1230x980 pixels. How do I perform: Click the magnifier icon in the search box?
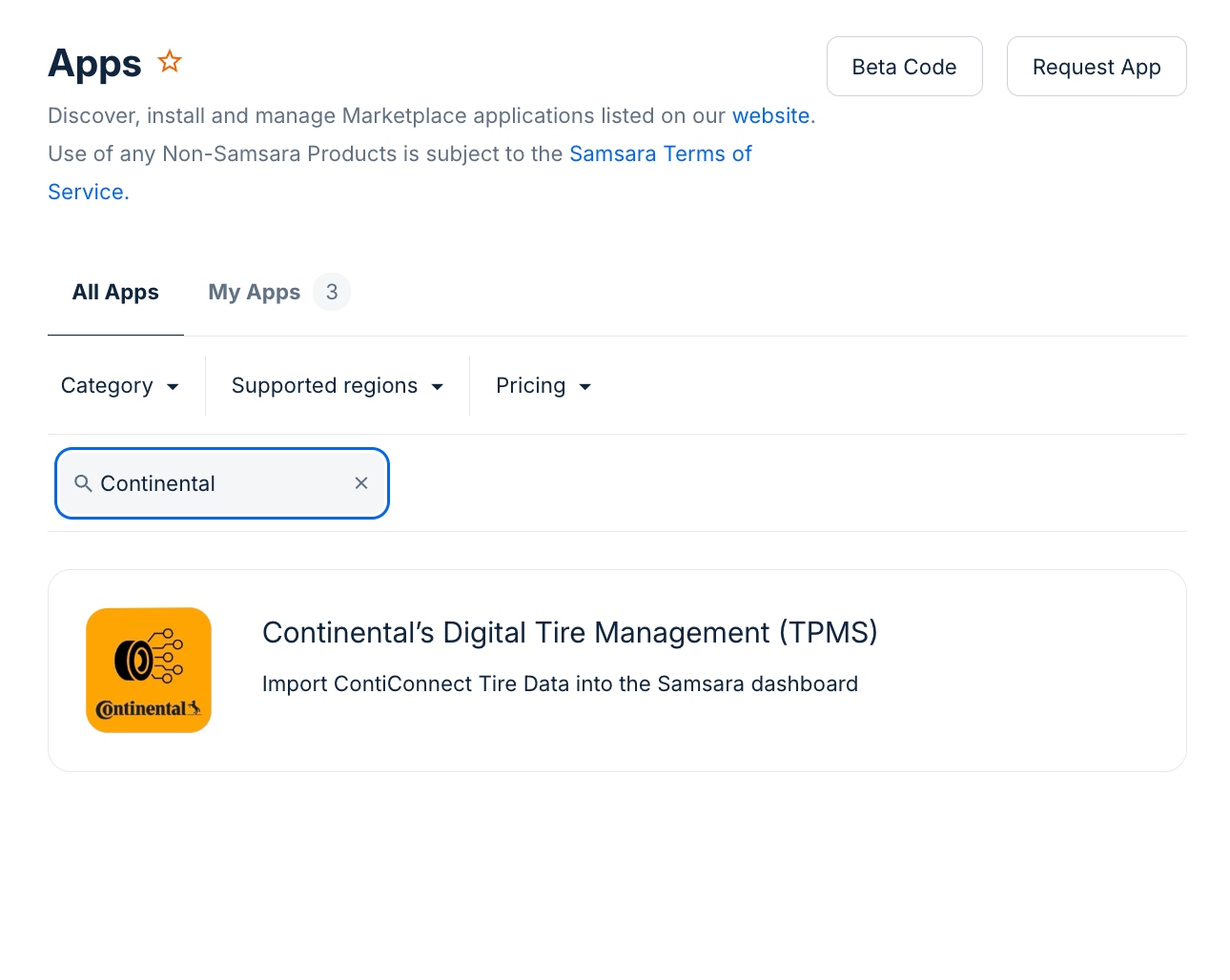[84, 483]
